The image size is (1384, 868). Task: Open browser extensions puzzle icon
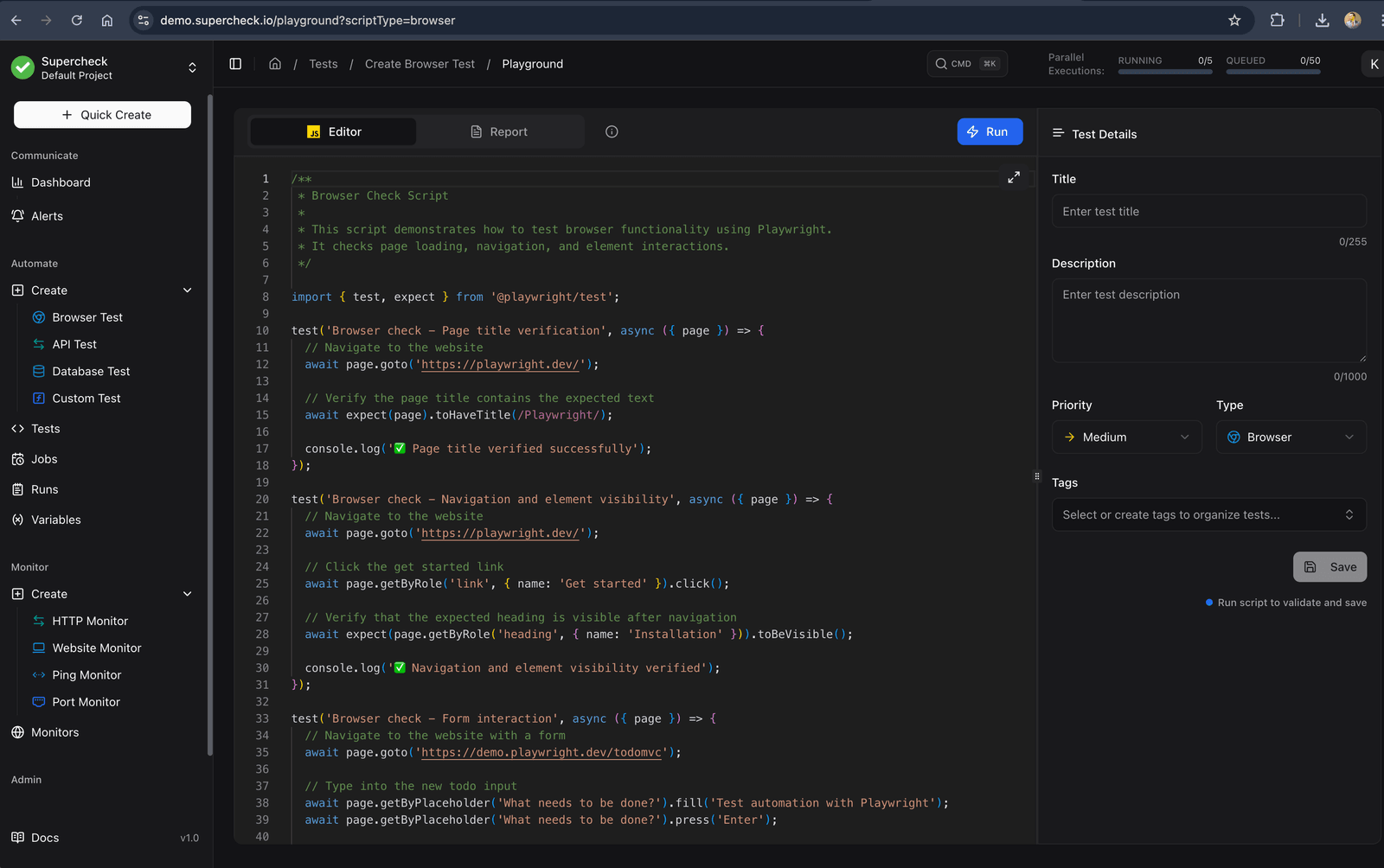[x=1277, y=20]
